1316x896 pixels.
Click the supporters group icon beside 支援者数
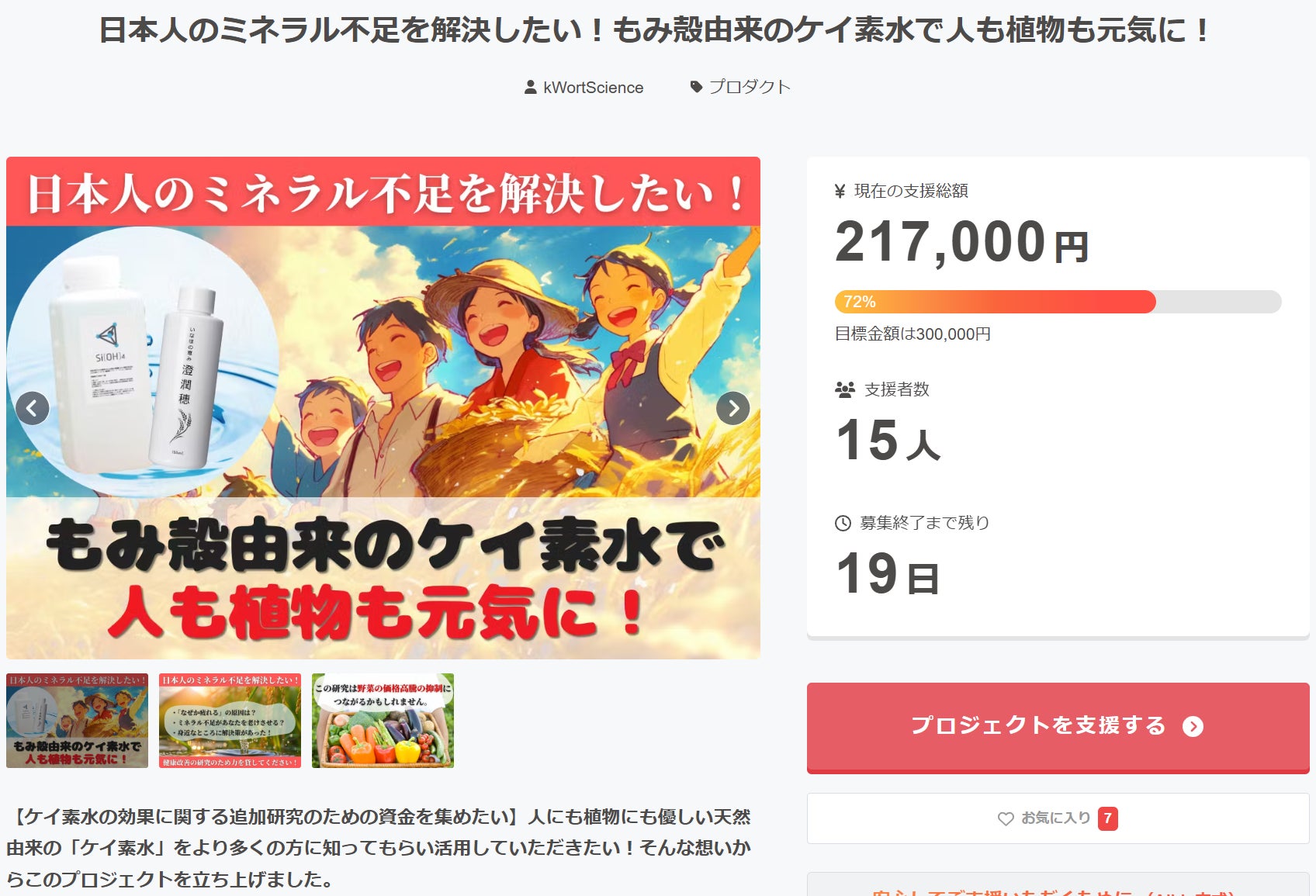(844, 389)
